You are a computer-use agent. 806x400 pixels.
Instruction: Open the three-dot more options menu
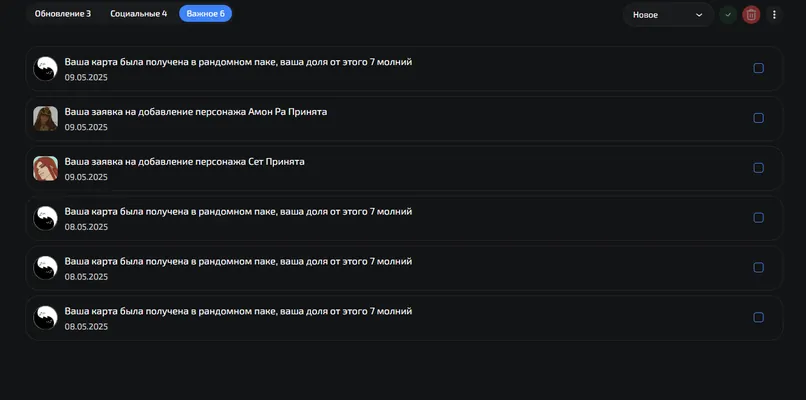coord(774,15)
